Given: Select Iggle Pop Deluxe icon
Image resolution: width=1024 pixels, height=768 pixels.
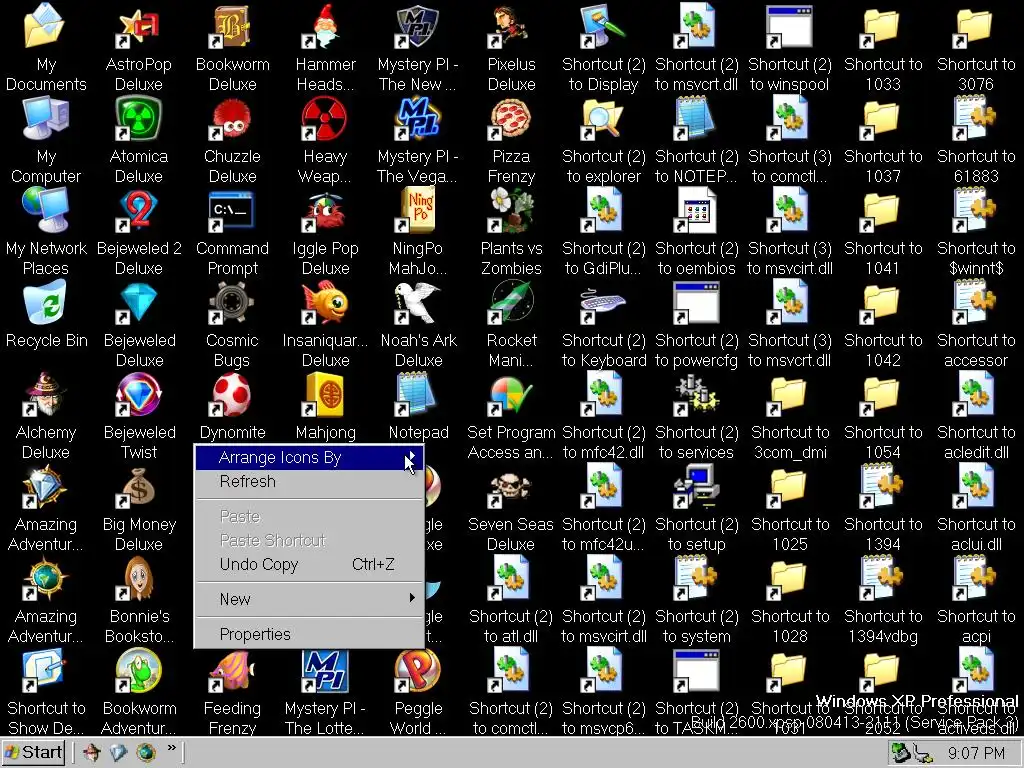Looking at the screenshot, I should 325,210.
